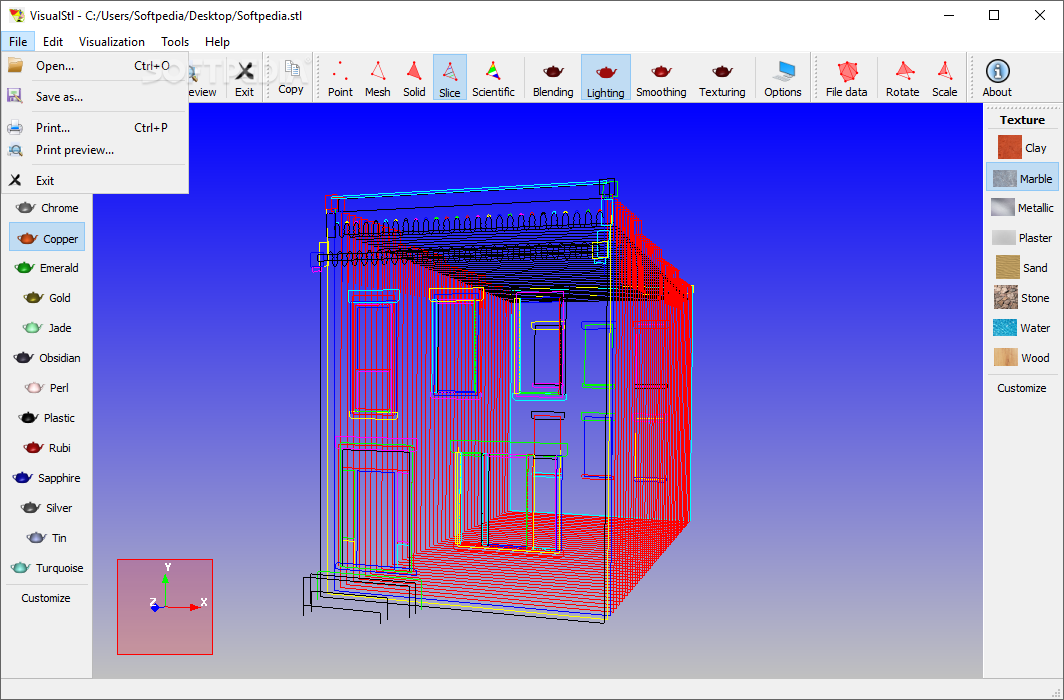Select the Marble texture

(x=1022, y=178)
